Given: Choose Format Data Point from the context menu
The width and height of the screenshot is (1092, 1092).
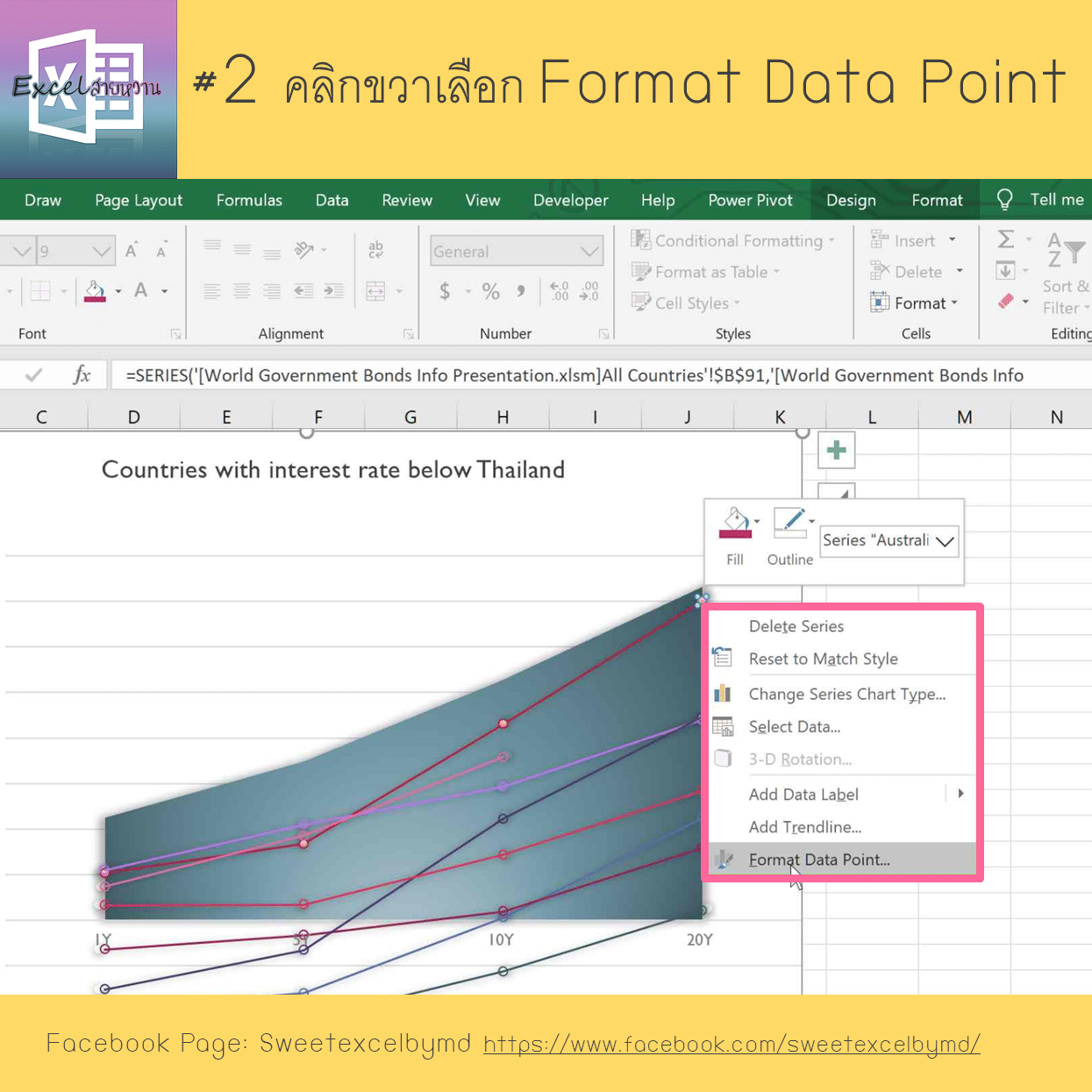Looking at the screenshot, I should point(818,860).
